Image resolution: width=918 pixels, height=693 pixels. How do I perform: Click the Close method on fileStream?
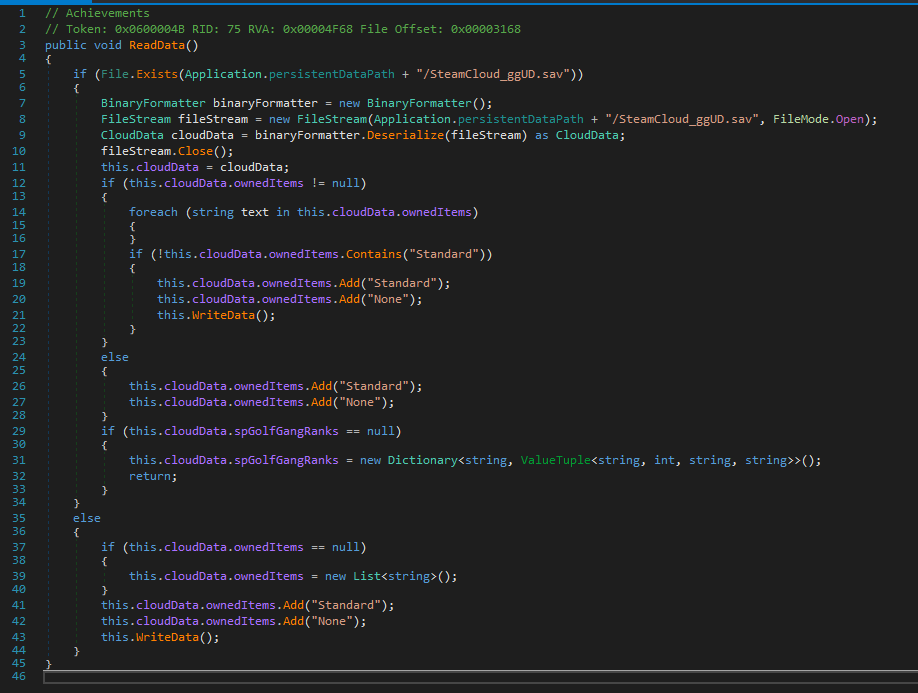coord(195,151)
